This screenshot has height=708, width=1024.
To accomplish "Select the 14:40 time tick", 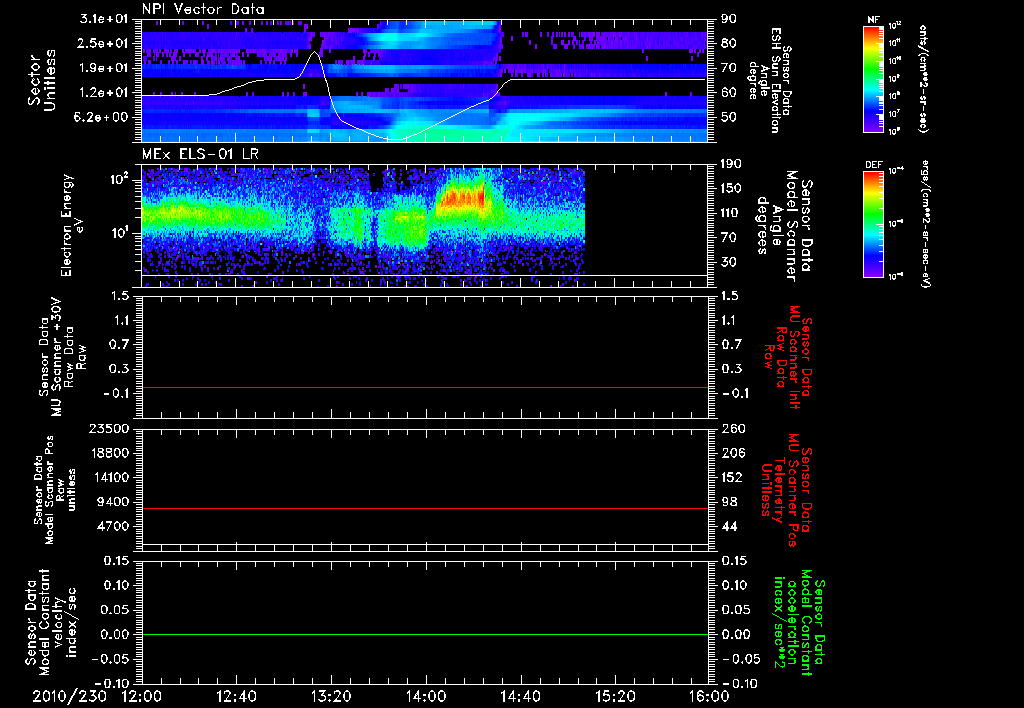I will pyautogui.click(x=520, y=696).
